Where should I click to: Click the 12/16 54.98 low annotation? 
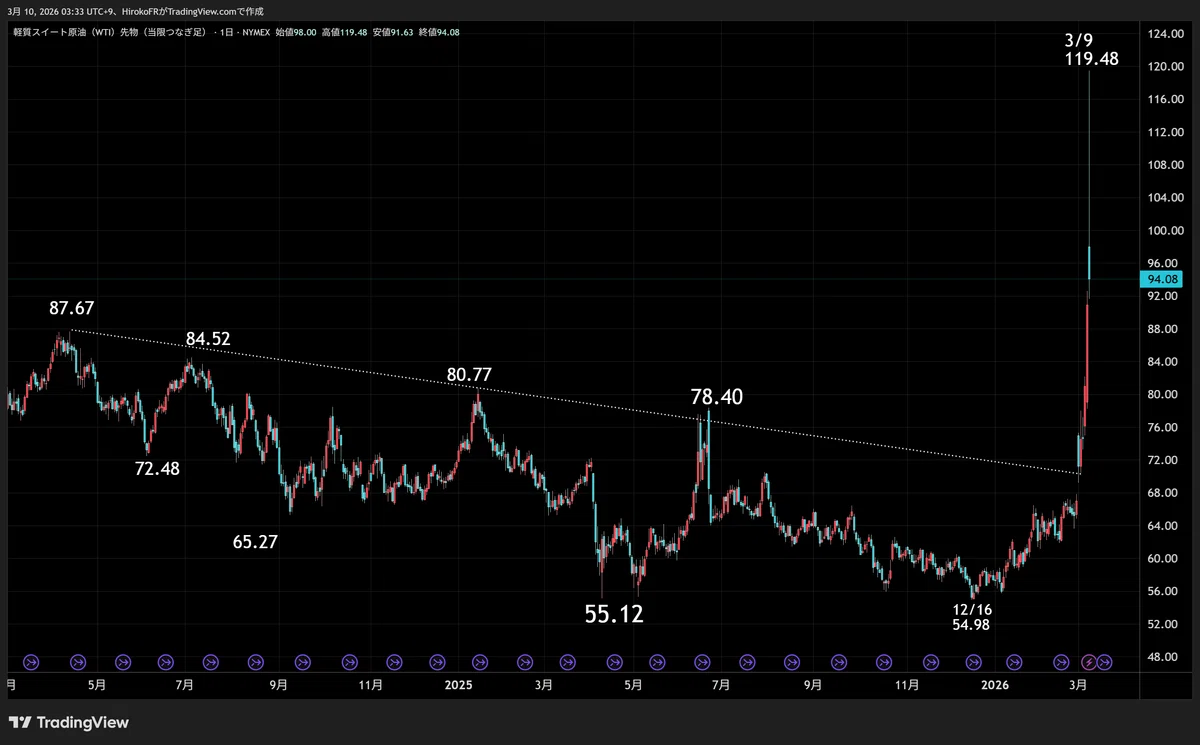tap(973, 617)
